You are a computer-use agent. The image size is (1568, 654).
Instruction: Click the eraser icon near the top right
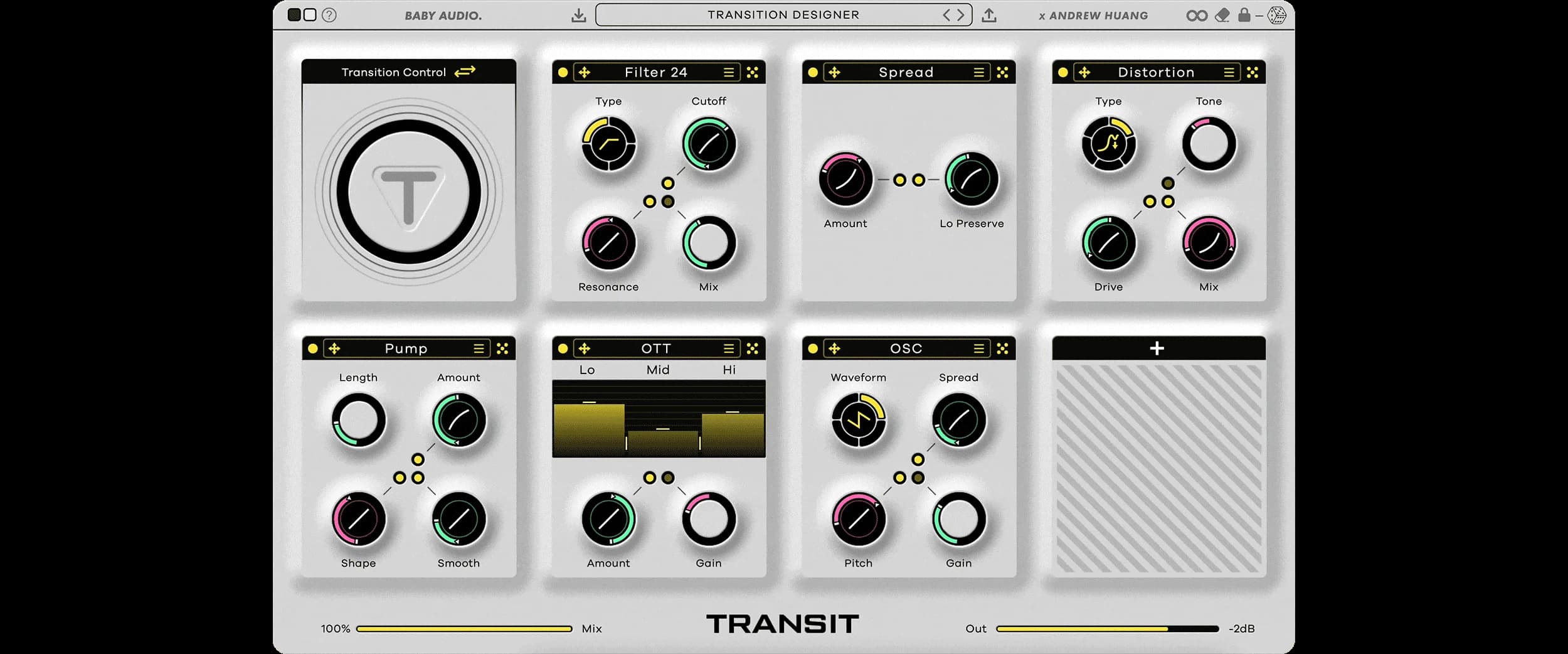coord(1223,14)
